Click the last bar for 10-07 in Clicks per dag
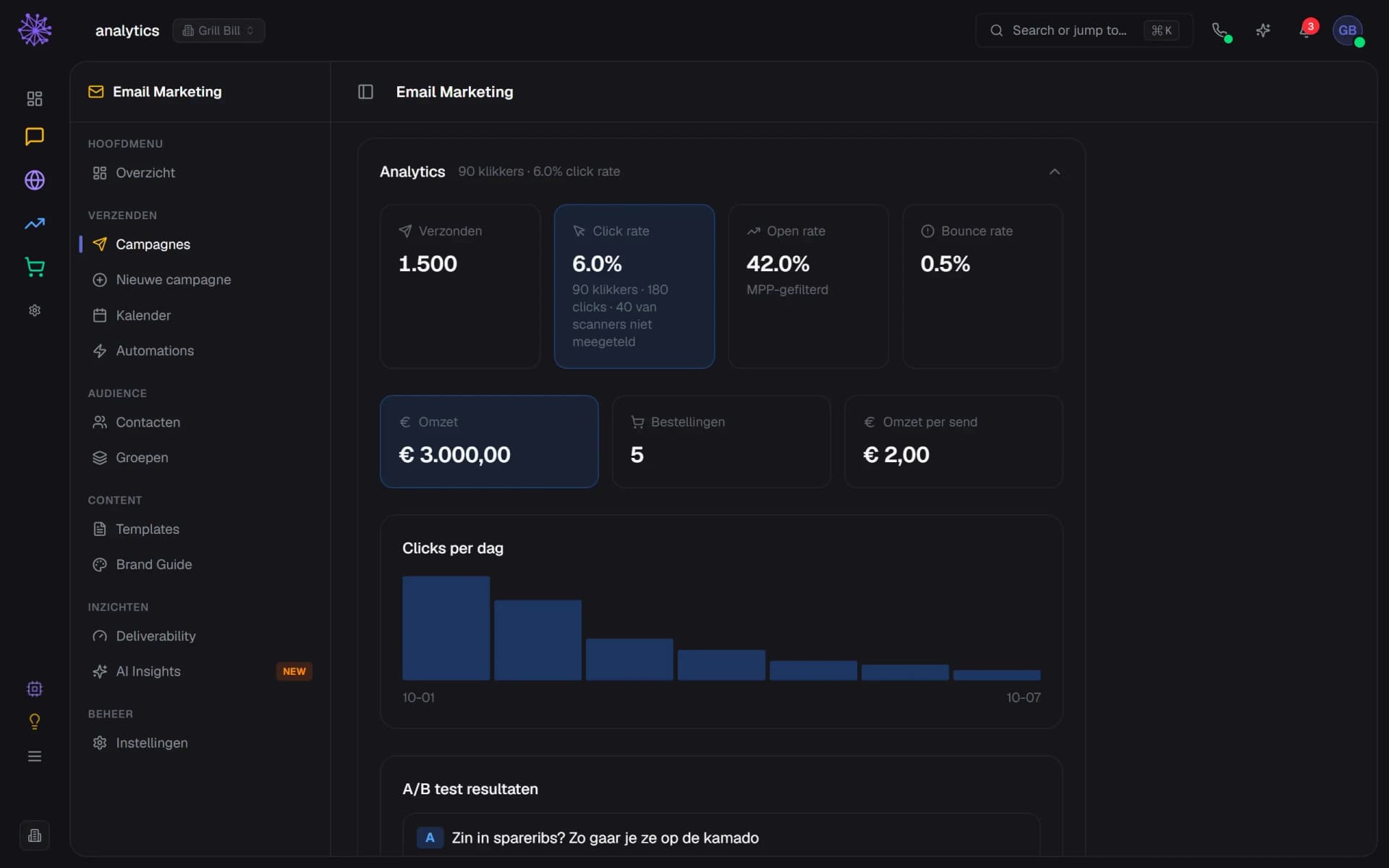Viewport: 1389px width, 868px height. 997,675
